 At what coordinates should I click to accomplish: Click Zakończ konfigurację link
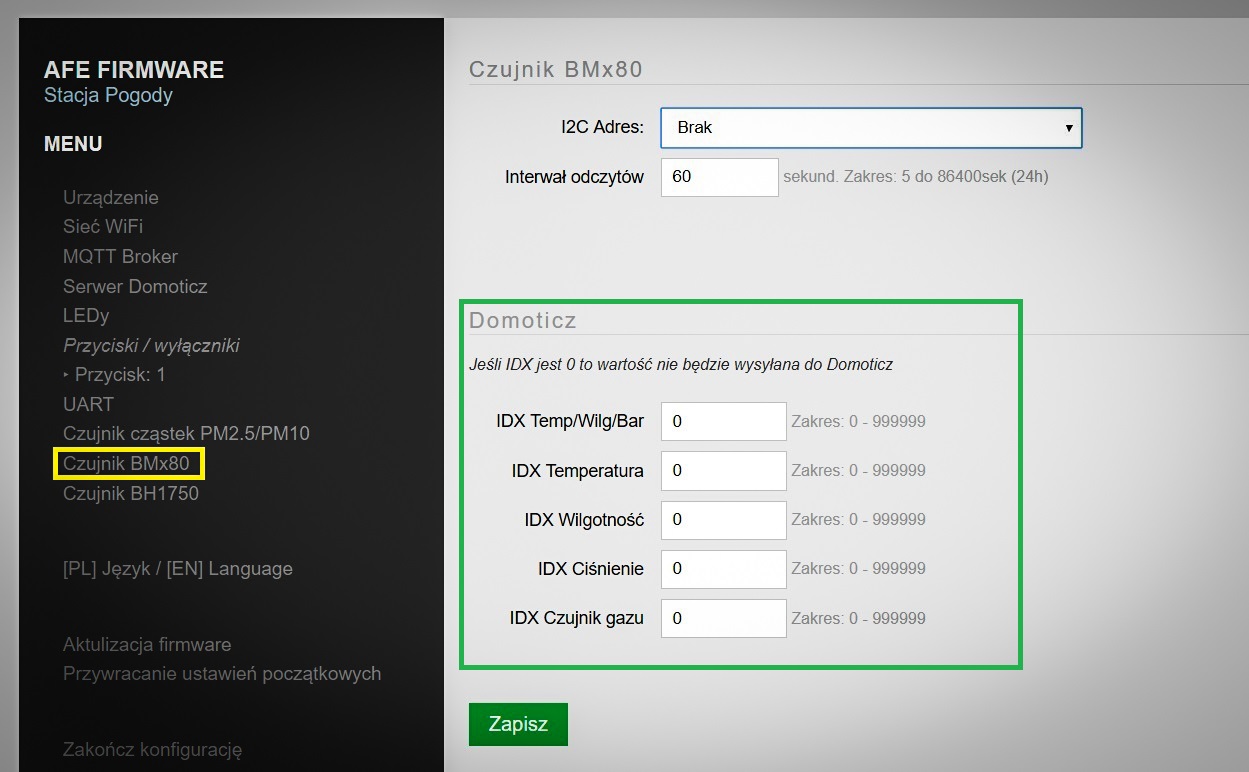tap(152, 750)
